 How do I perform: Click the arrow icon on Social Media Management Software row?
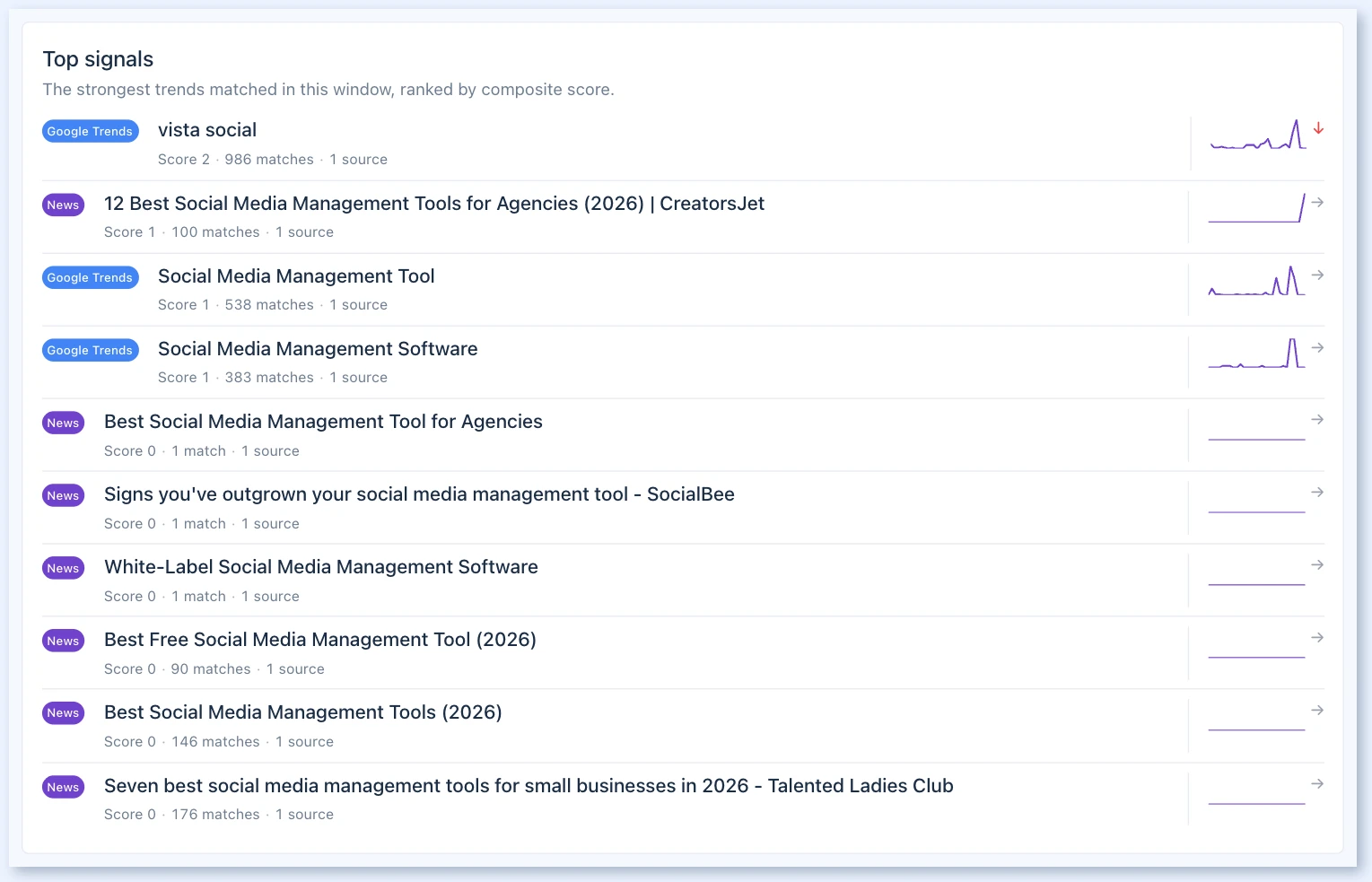coord(1317,348)
